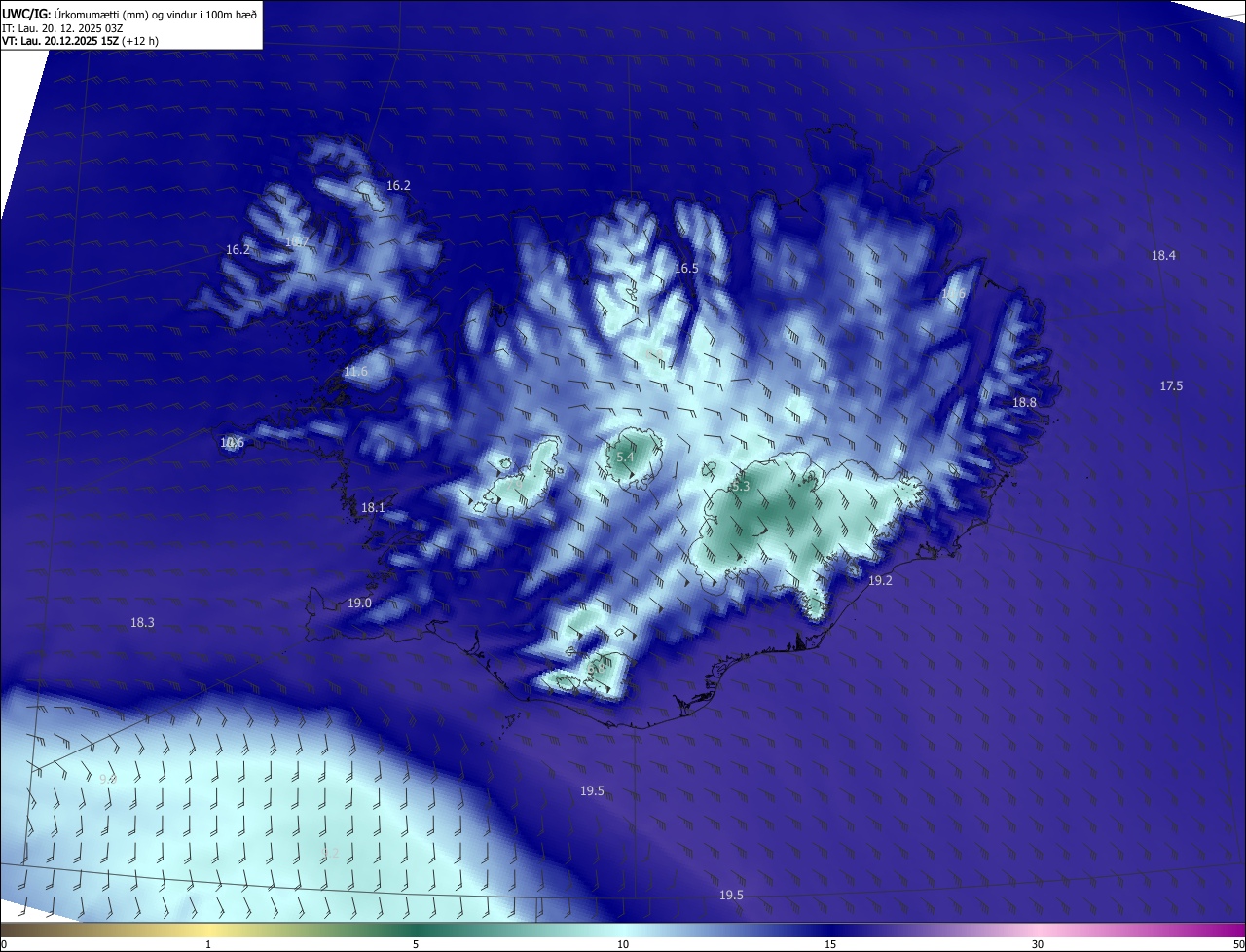
Task: Click the 18.4 value over the sea
Action: [x=1163, y=255]
